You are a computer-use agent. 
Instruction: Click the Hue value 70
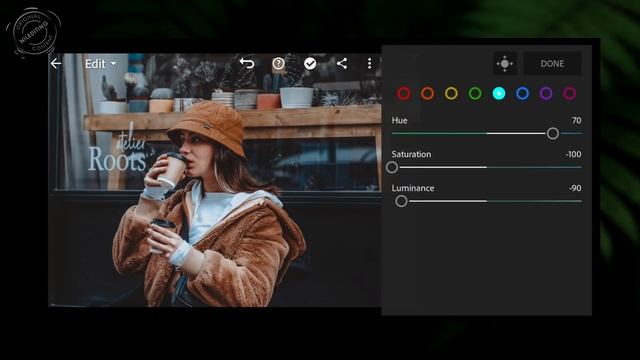pyautogui.click(x=576, y=120)
